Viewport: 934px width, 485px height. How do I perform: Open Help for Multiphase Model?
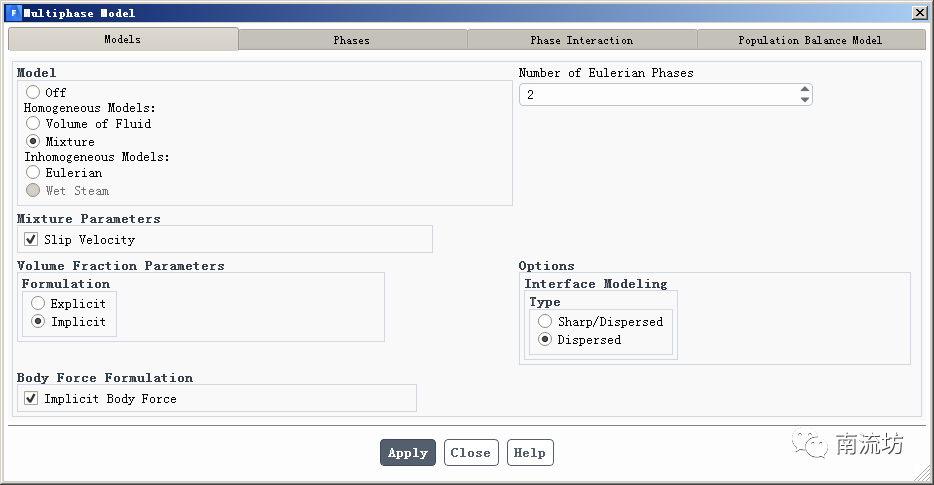529,453
